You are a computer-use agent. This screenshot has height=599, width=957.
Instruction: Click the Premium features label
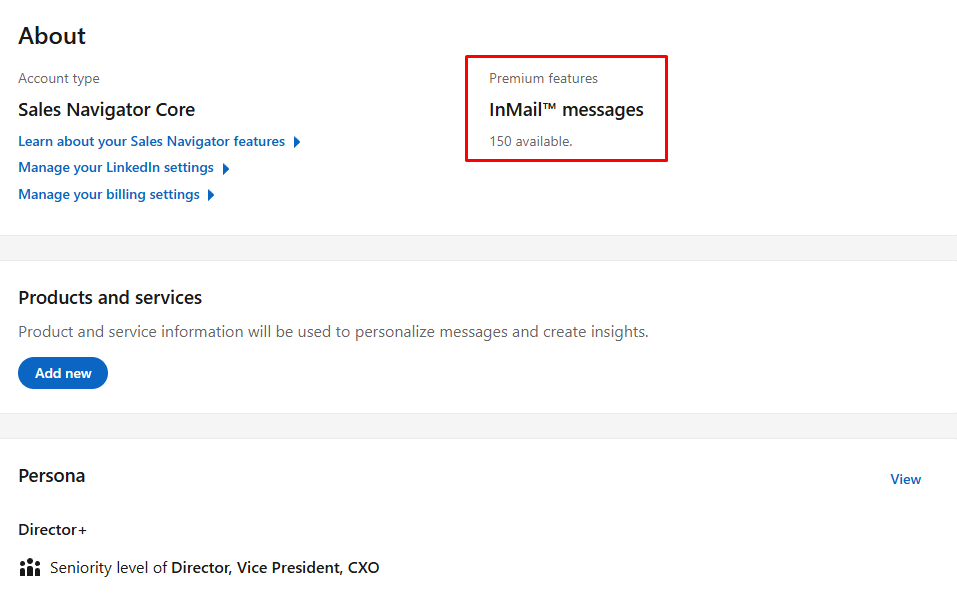543,77
